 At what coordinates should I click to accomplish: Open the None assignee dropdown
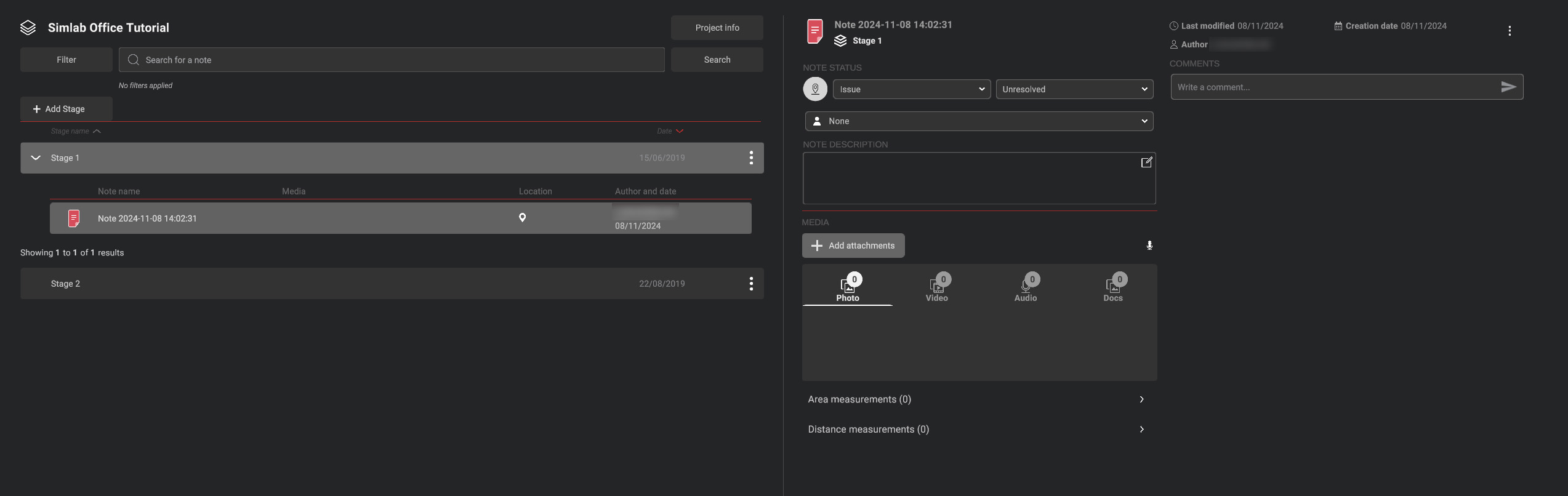[x=979, y=121]
